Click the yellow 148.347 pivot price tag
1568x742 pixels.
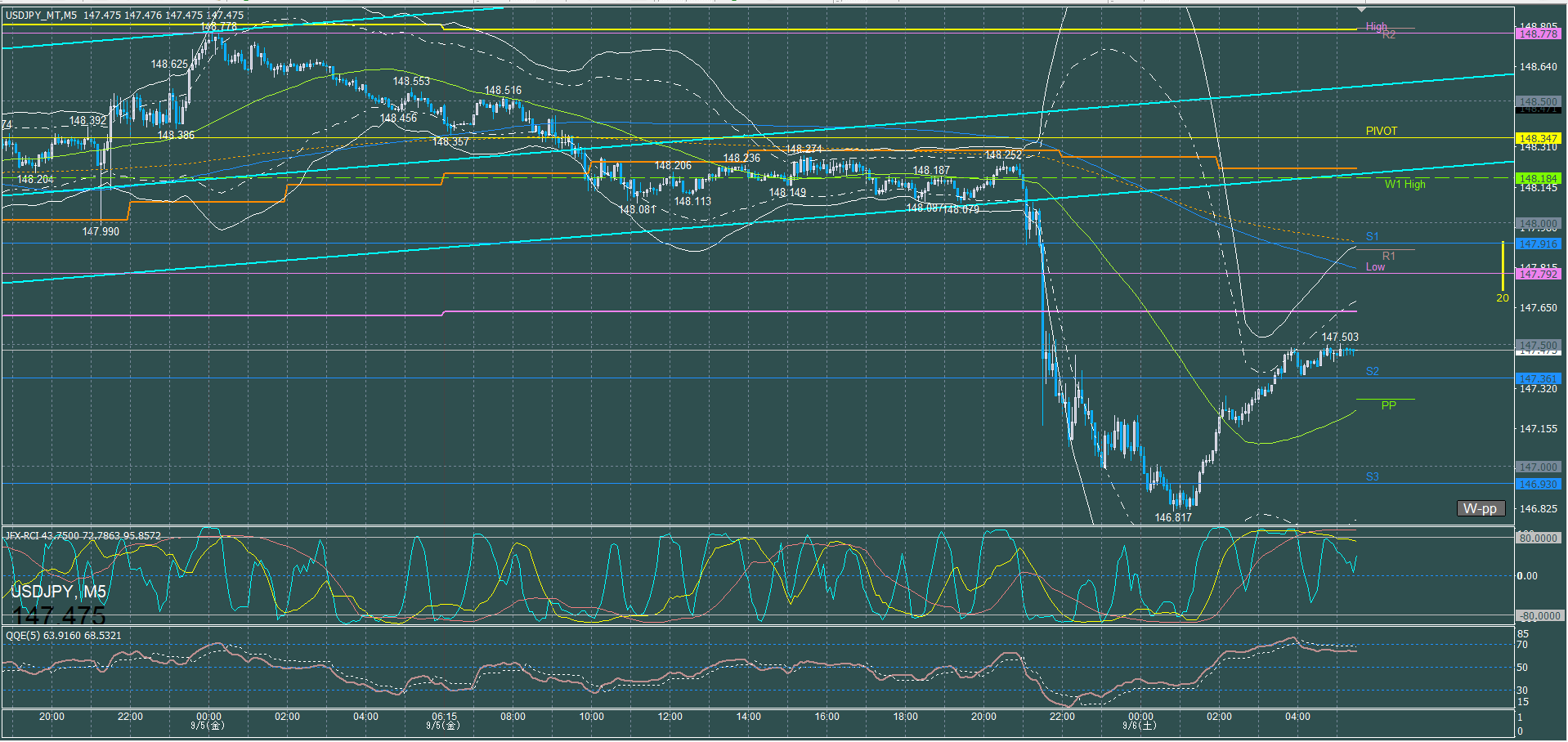pos(1537,139)
